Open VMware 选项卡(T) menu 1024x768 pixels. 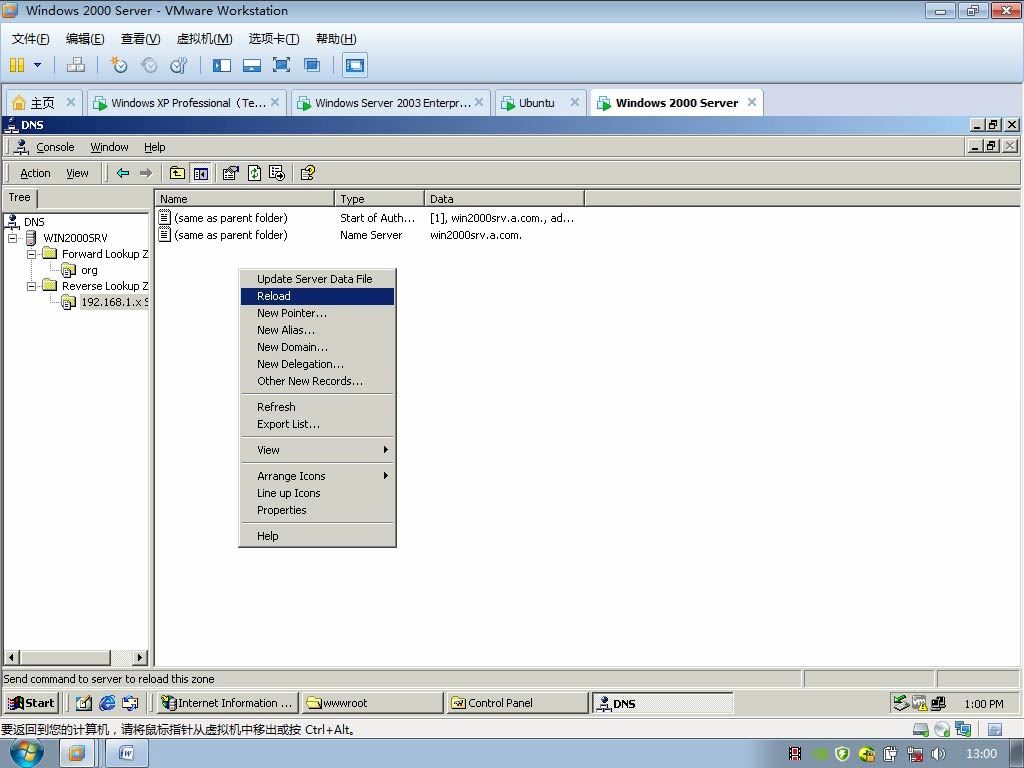click(274, 39)
